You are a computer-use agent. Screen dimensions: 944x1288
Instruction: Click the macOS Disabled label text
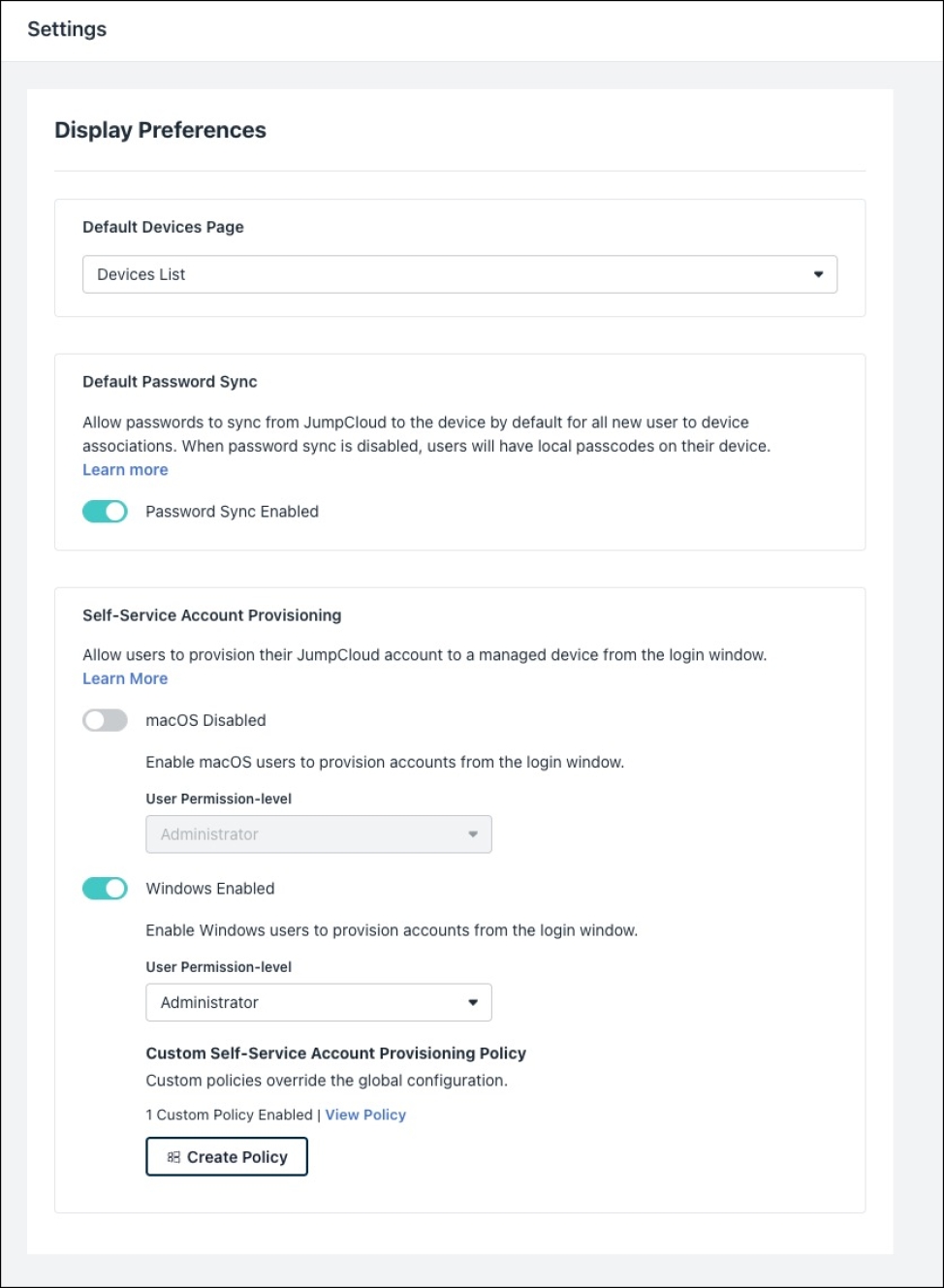coord(205,720)
